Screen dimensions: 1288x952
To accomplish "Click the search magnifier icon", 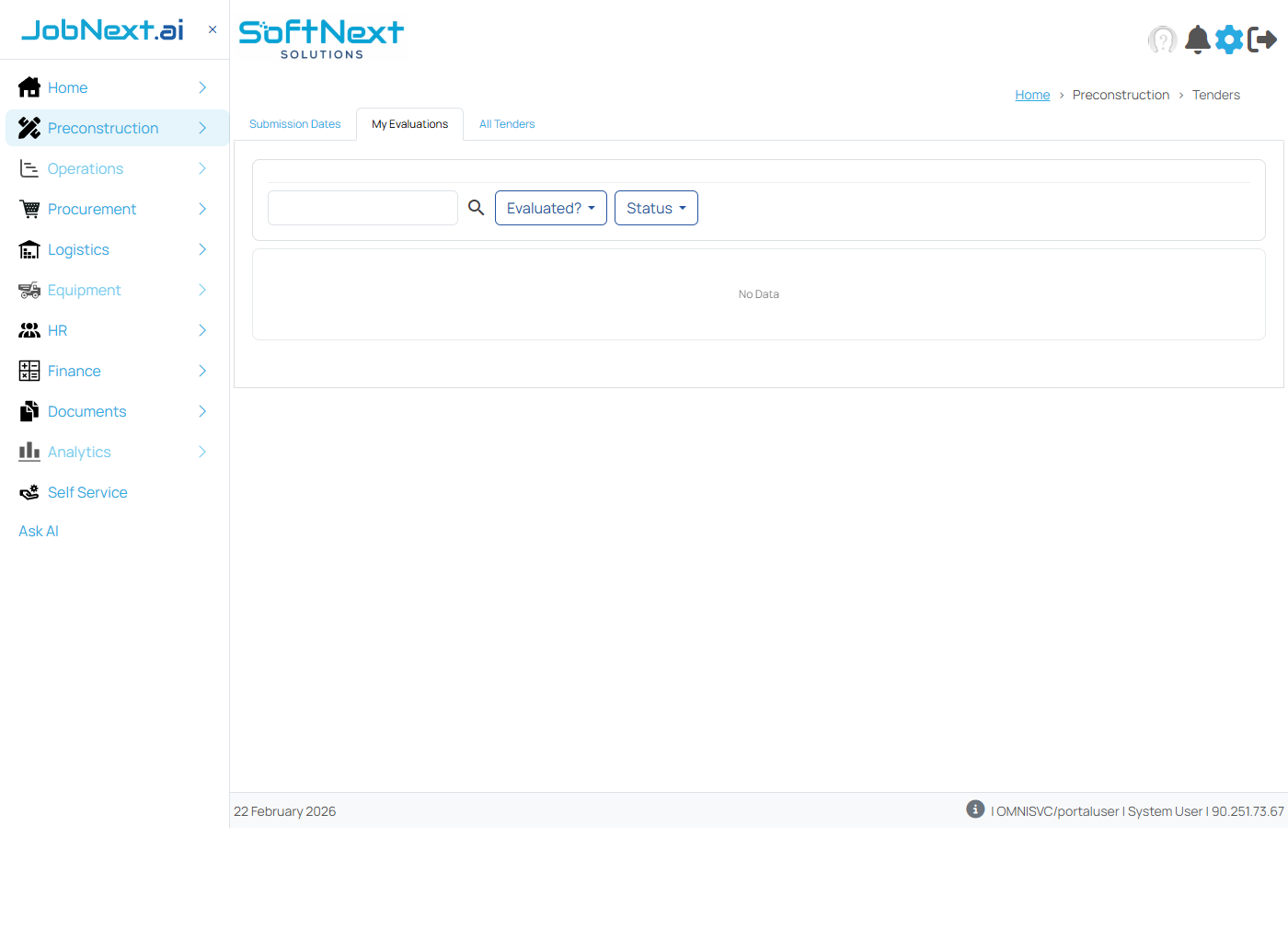I will click(x=476, y=208).
